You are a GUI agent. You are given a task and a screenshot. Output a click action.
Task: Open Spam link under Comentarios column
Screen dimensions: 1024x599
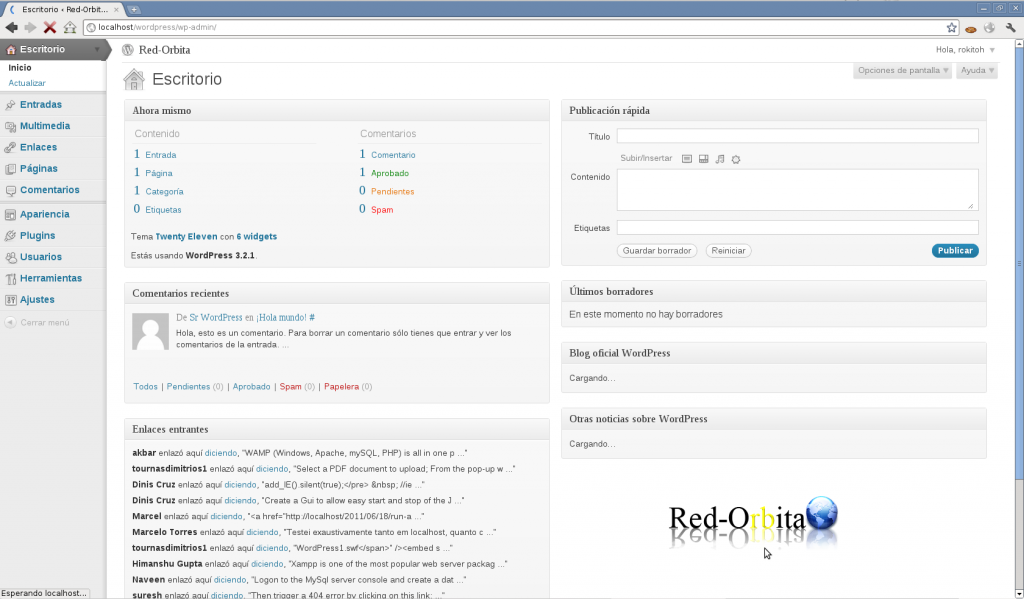click(382, 210)
